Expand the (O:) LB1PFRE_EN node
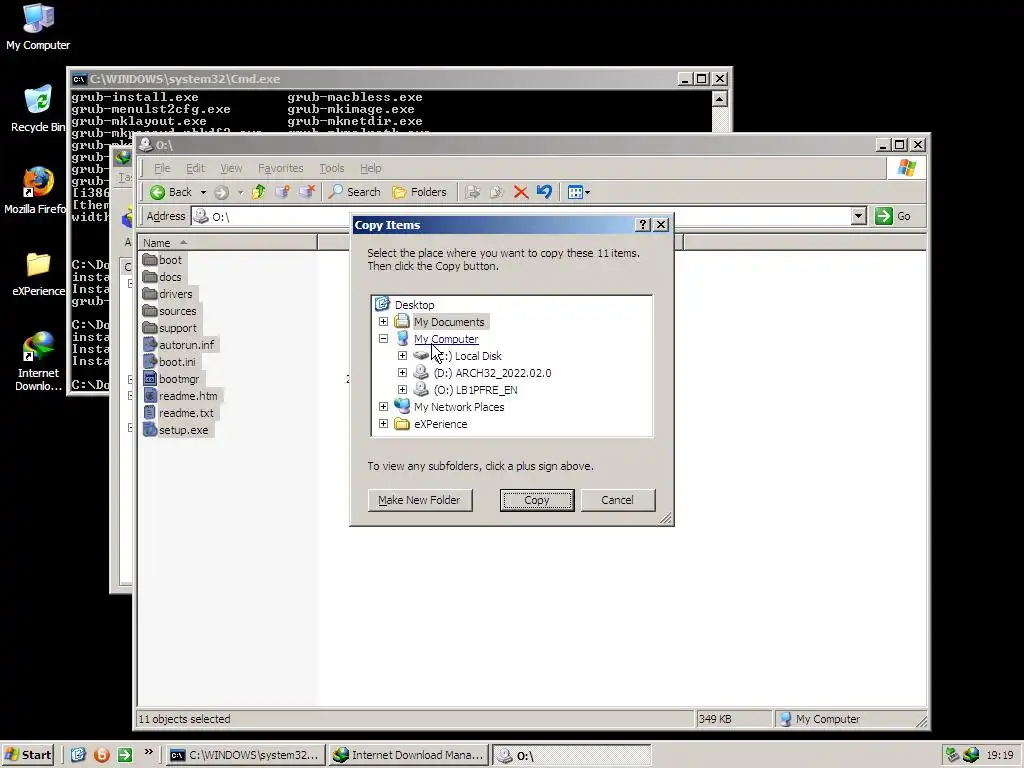This screenshot has width=1024, height=768. (402, 389)
